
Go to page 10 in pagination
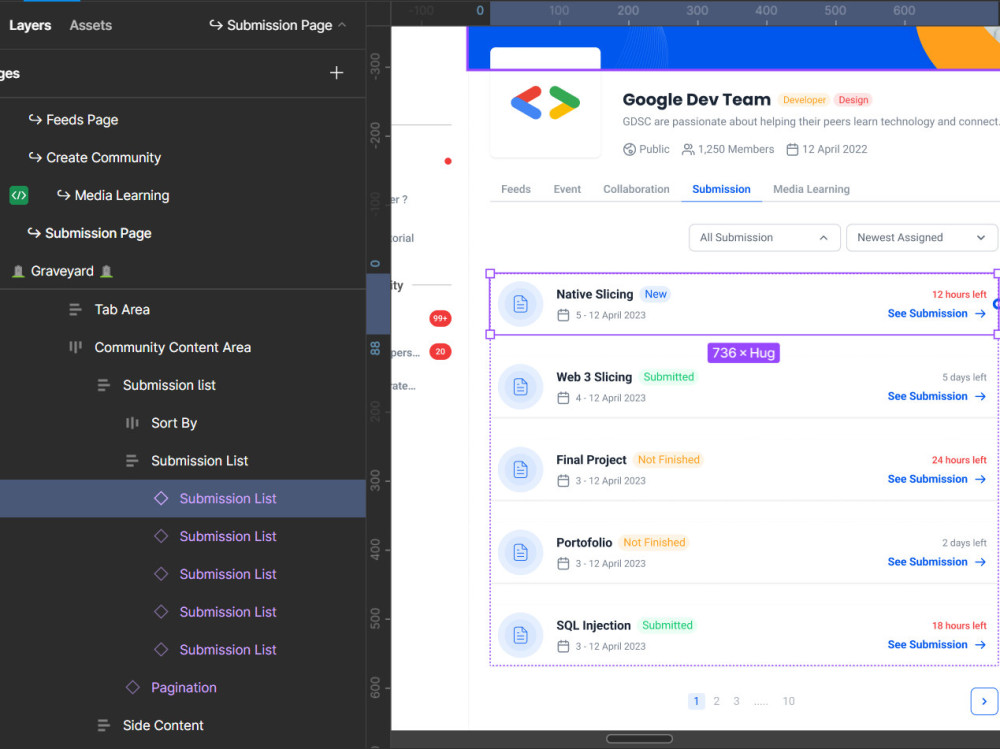[x=788, y=701]
